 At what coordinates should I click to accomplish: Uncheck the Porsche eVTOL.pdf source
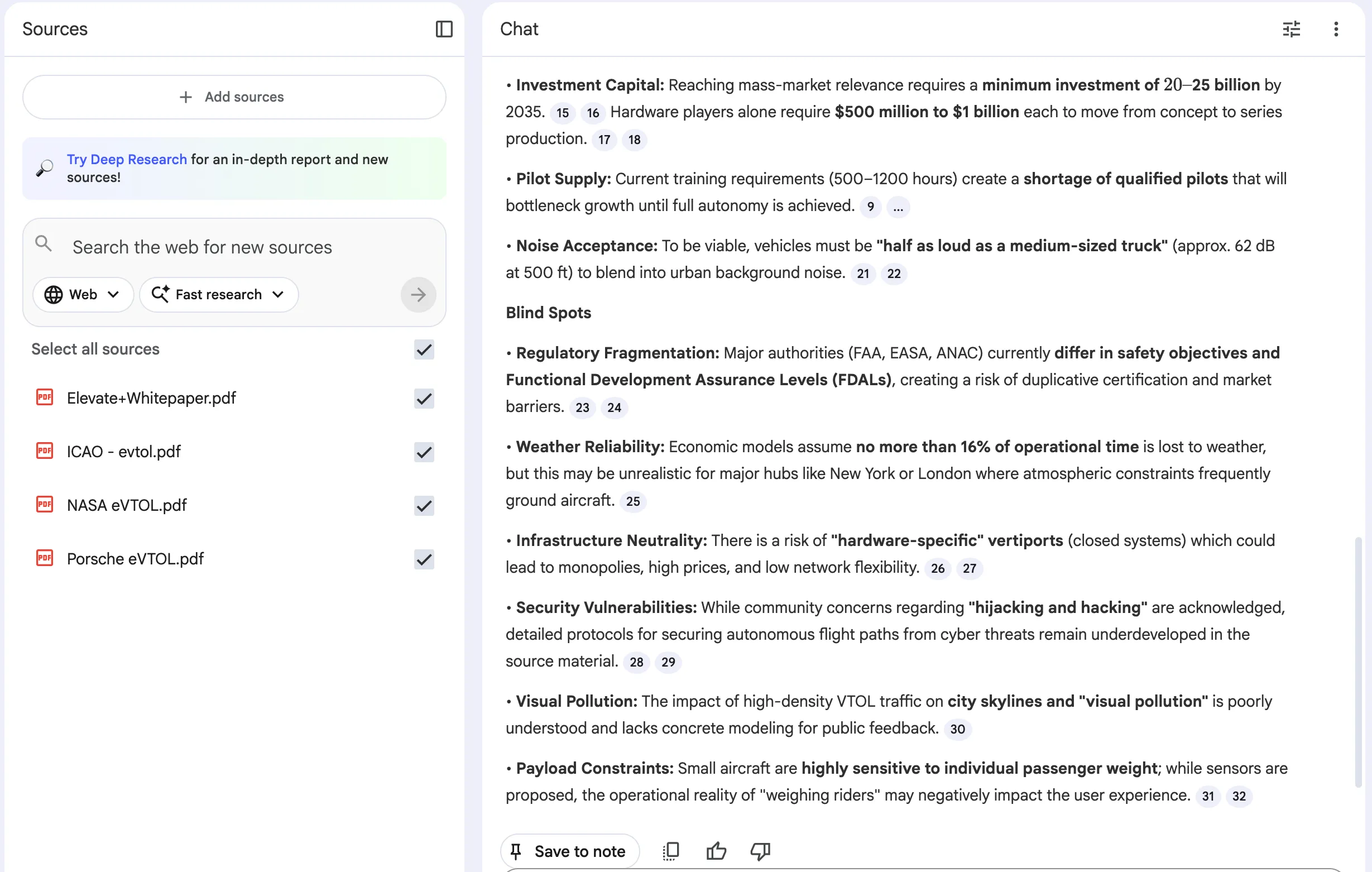click(x=423, y=560)
